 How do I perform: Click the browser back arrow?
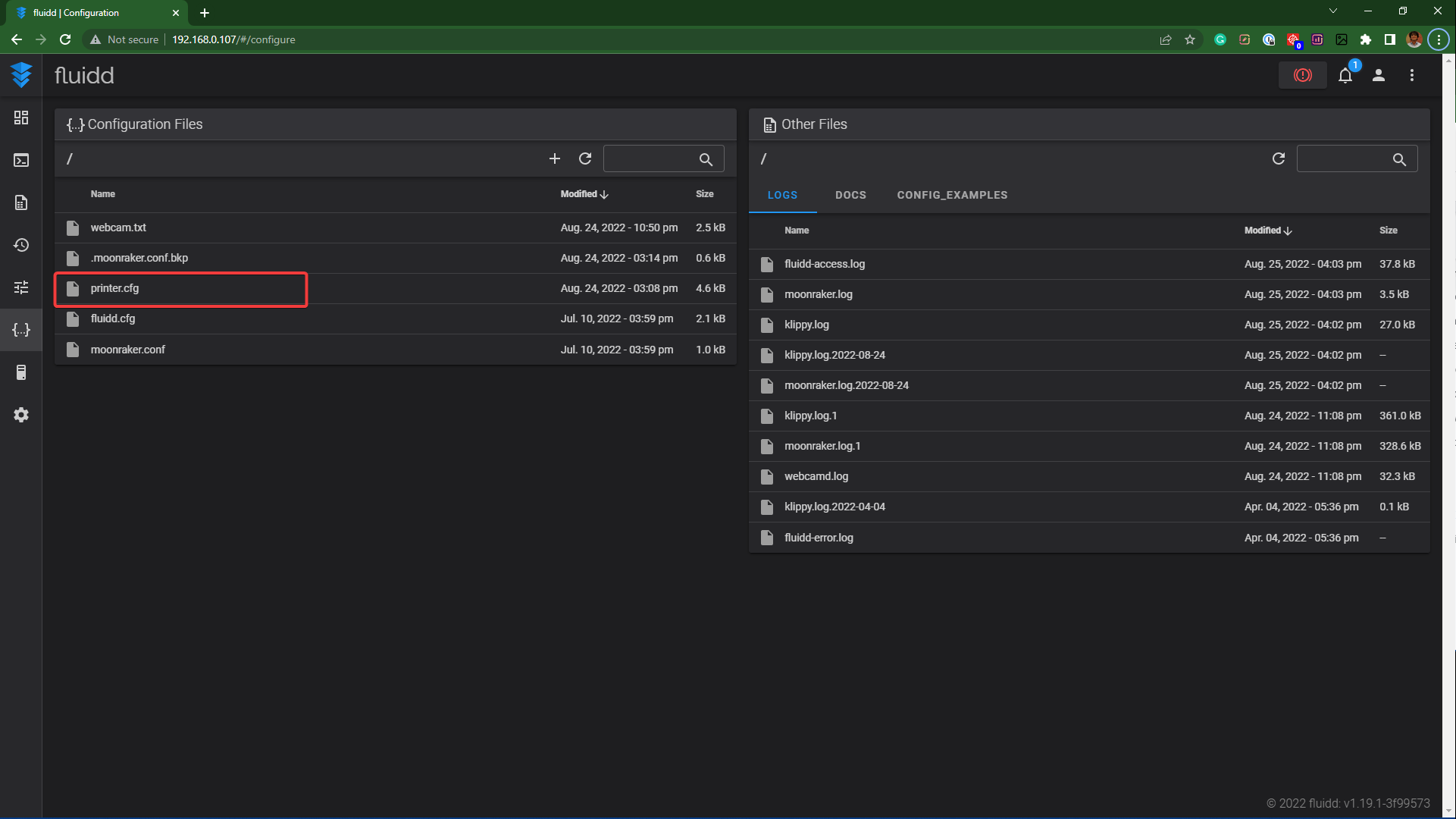tap(17, 39)
